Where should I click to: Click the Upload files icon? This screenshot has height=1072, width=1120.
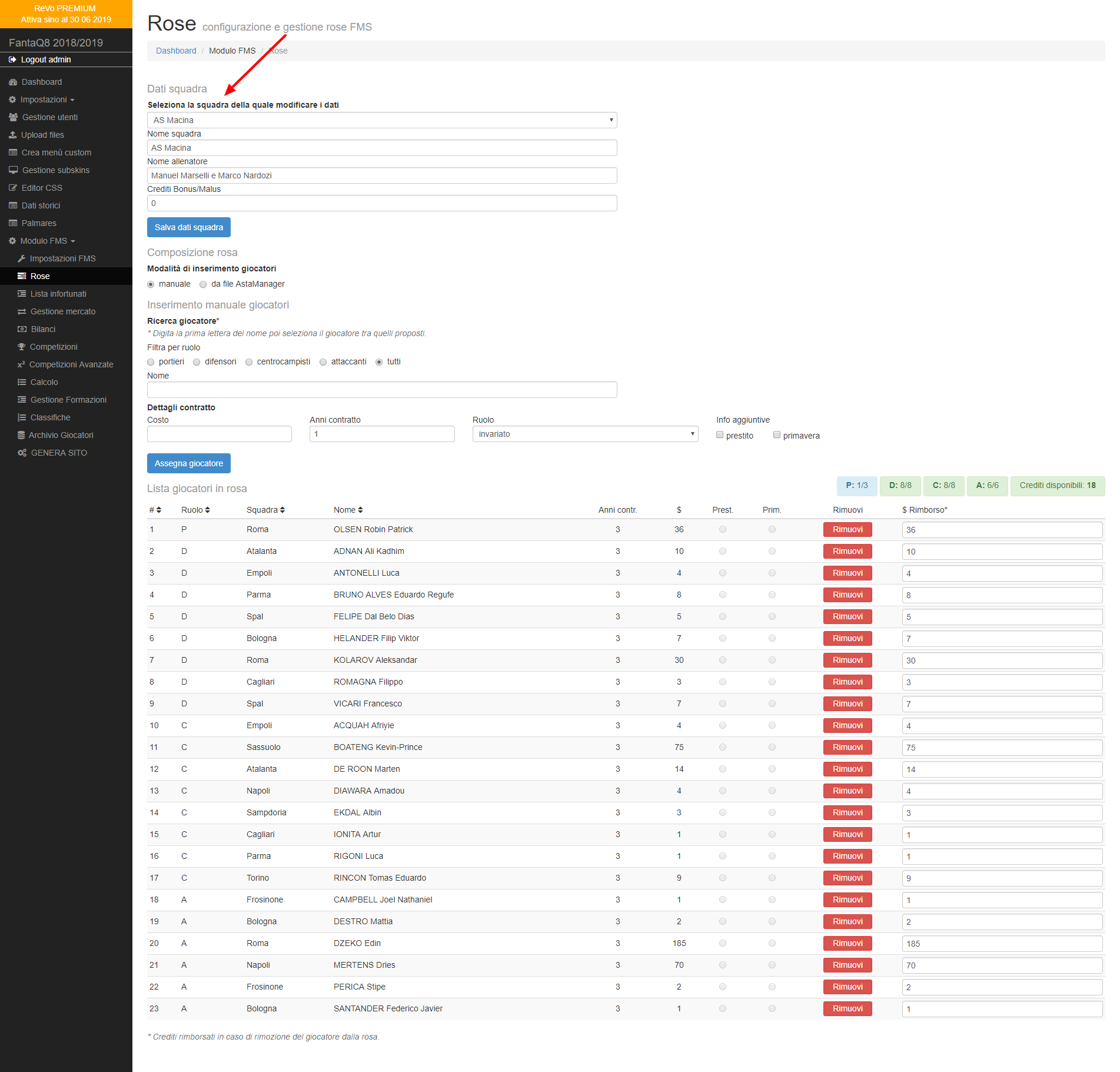tap(12, 135)
